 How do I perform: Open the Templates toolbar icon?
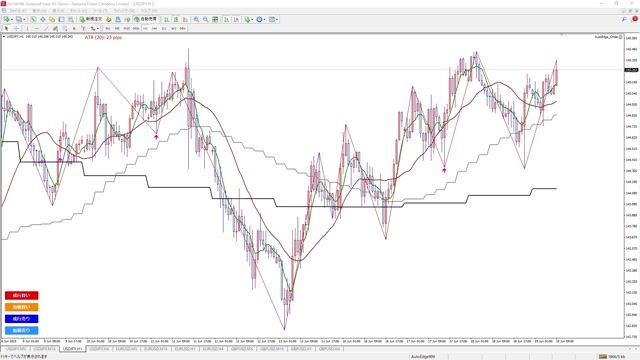tap(272, 19)
